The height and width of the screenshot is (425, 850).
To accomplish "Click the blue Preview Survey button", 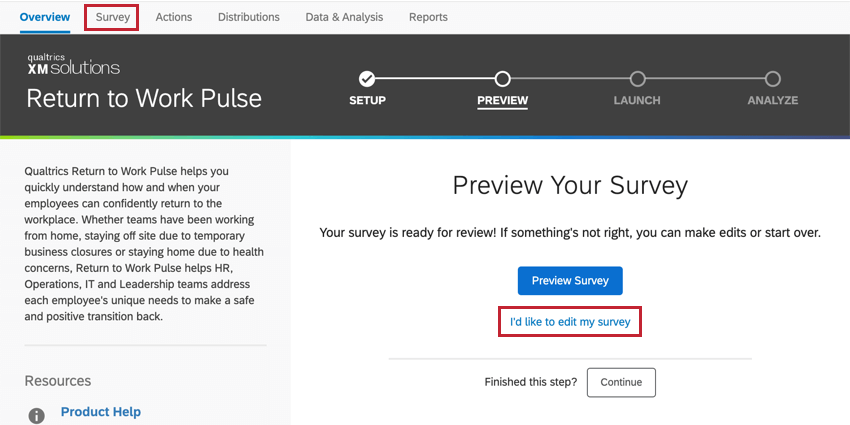I will (x=570, y=281).
